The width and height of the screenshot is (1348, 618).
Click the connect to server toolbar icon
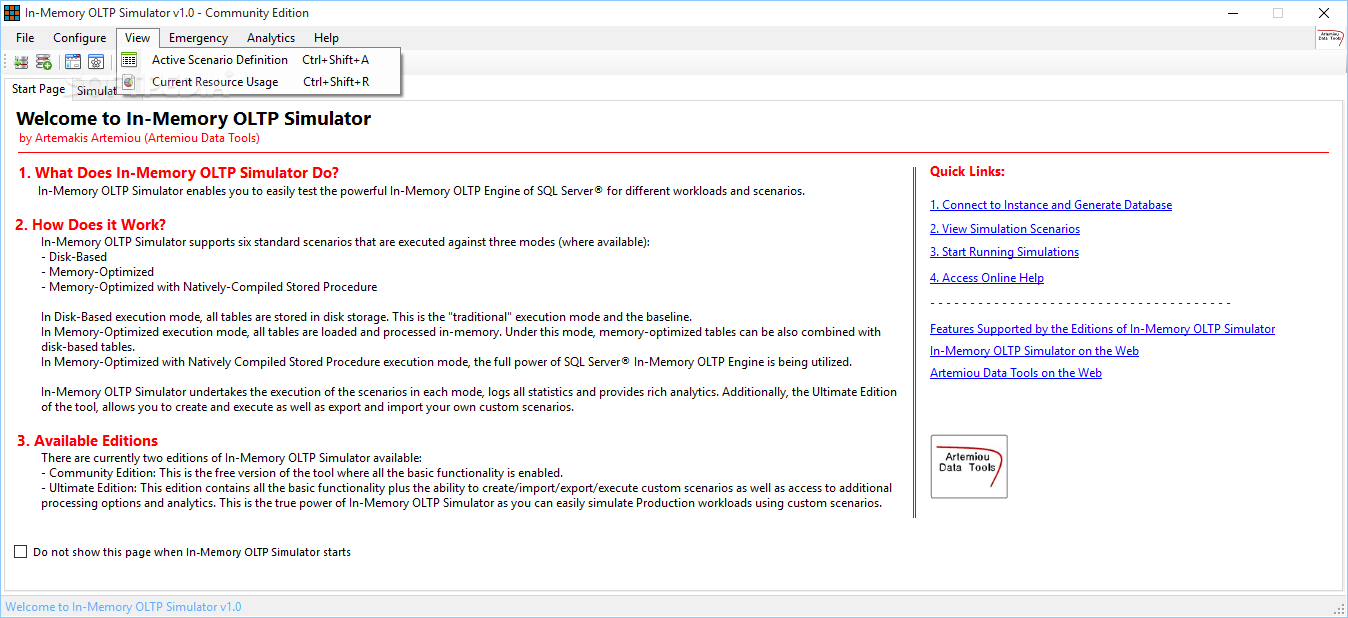point(20,62)
